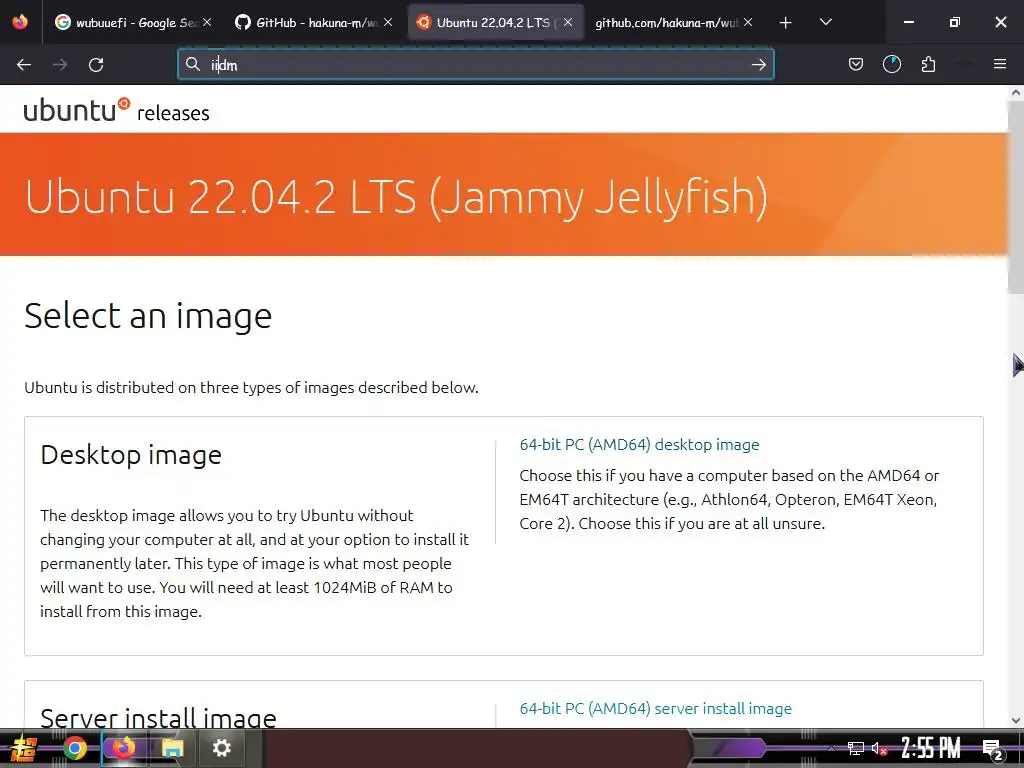Open File Explorer from the taskbar
The height and width of the screenshot is (768, 1024).
point(172,748)
